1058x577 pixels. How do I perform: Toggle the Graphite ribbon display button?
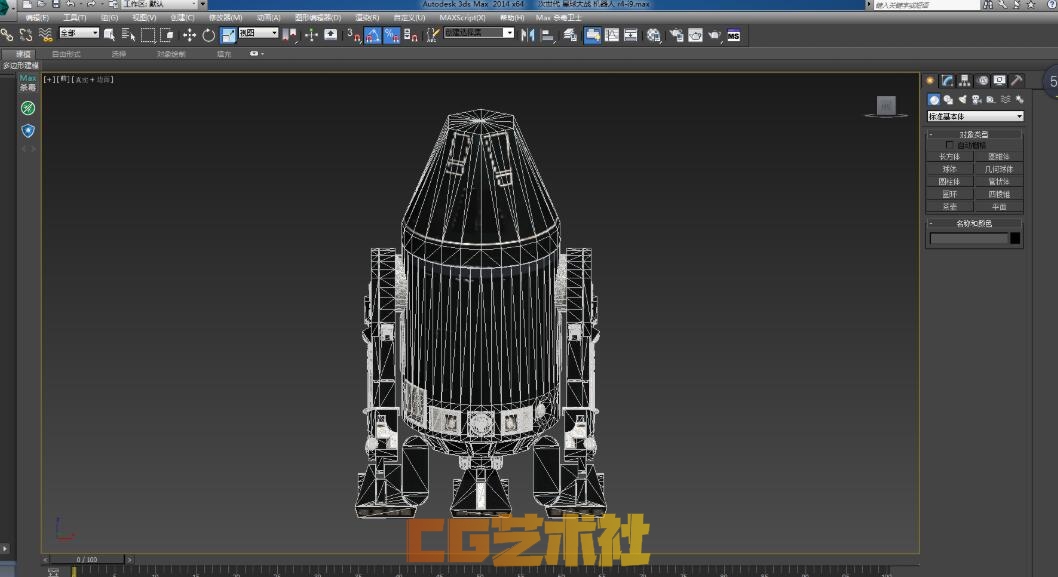(592, 35)
